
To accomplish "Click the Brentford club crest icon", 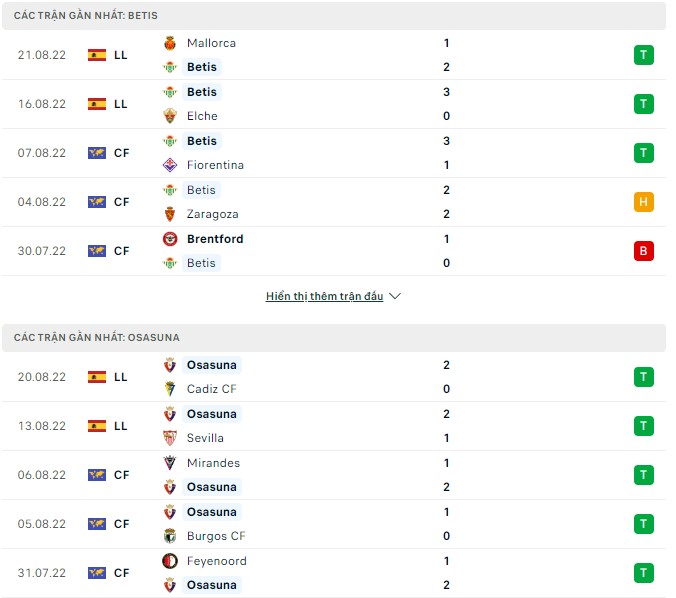I will coord(170,239).
